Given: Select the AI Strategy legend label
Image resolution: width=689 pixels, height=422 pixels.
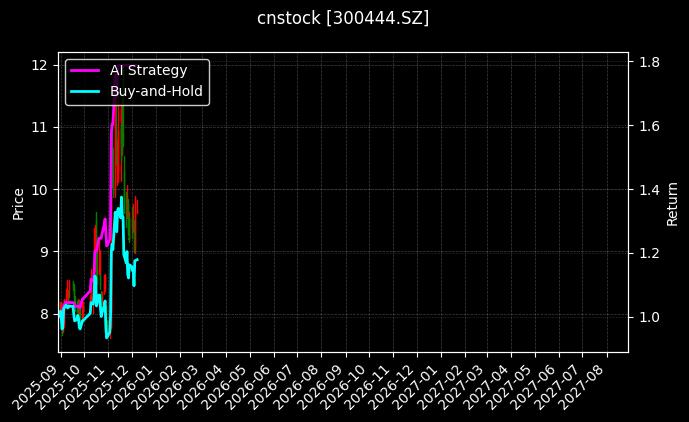Looking at the screenshot, I should click(x=149, y=70).
